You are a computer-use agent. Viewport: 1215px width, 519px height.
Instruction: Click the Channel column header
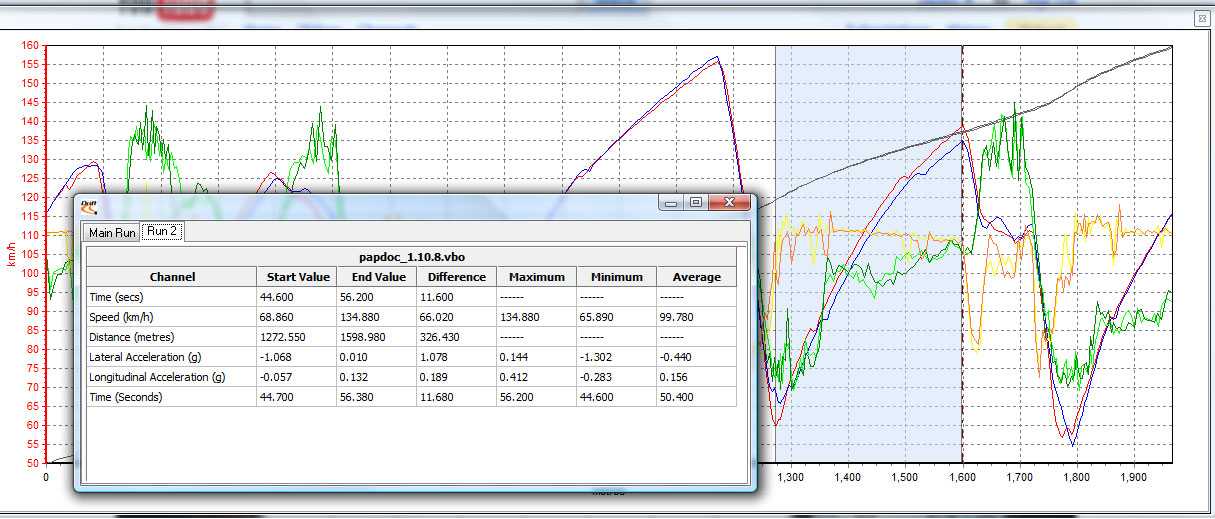point(172,277)
